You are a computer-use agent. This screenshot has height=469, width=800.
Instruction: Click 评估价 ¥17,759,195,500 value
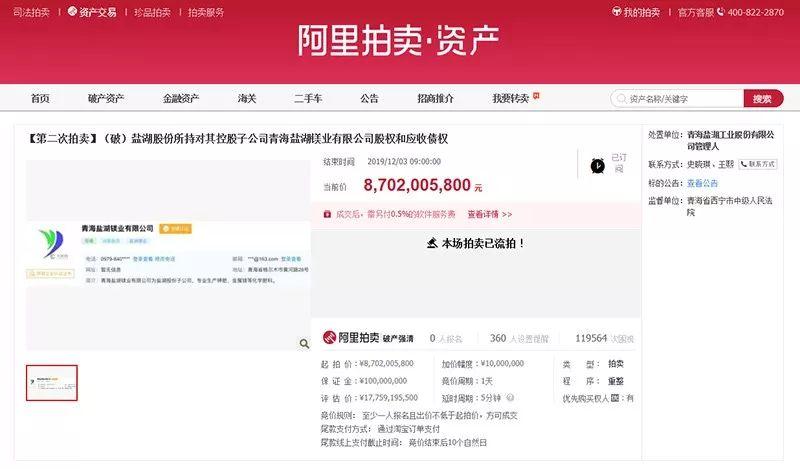point(389,398)
